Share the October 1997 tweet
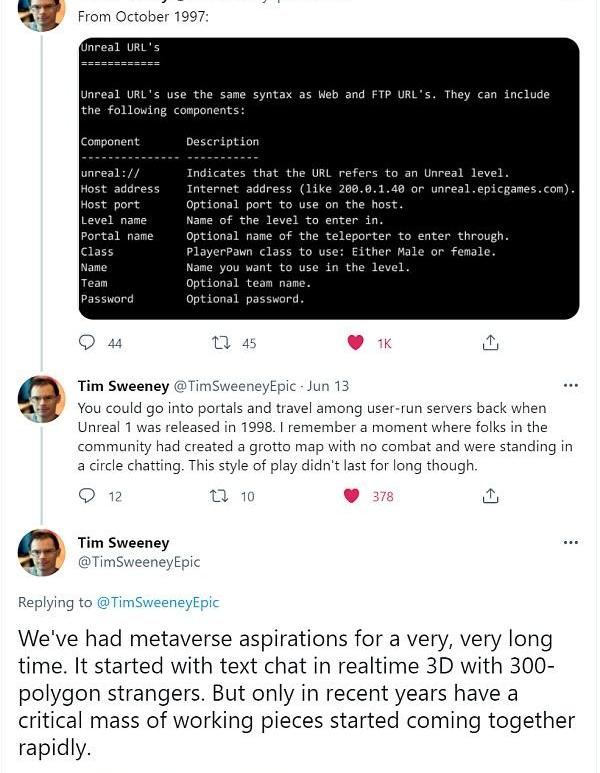This screenshot has height=773, width=600. coord(490,343)
